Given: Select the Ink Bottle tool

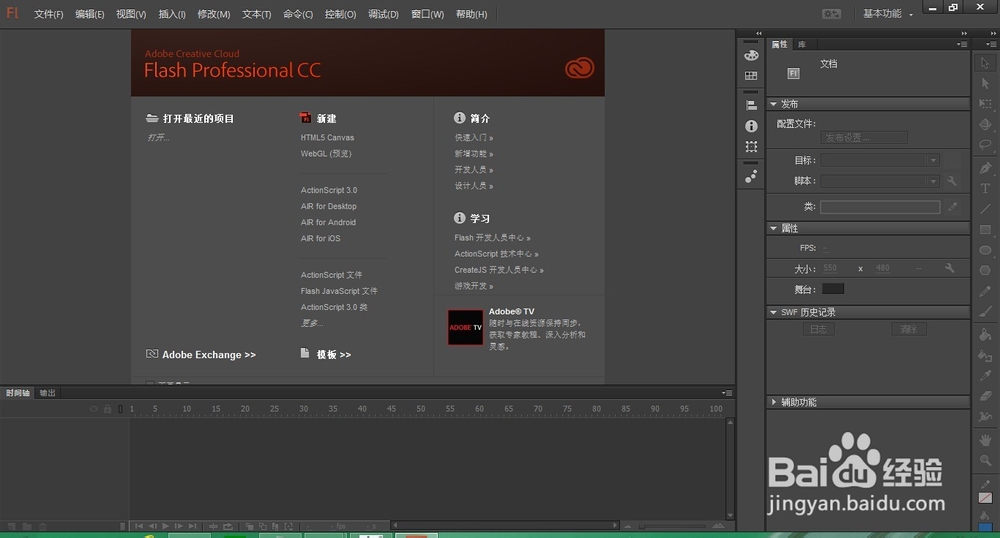Looking at the screenshot, I should coord(985,355).
